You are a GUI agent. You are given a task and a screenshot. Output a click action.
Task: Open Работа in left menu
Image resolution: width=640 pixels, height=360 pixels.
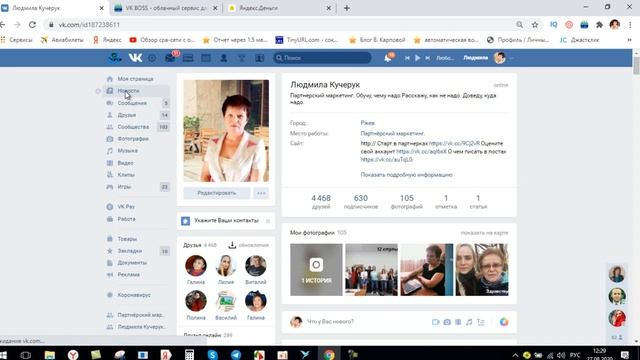127,219
